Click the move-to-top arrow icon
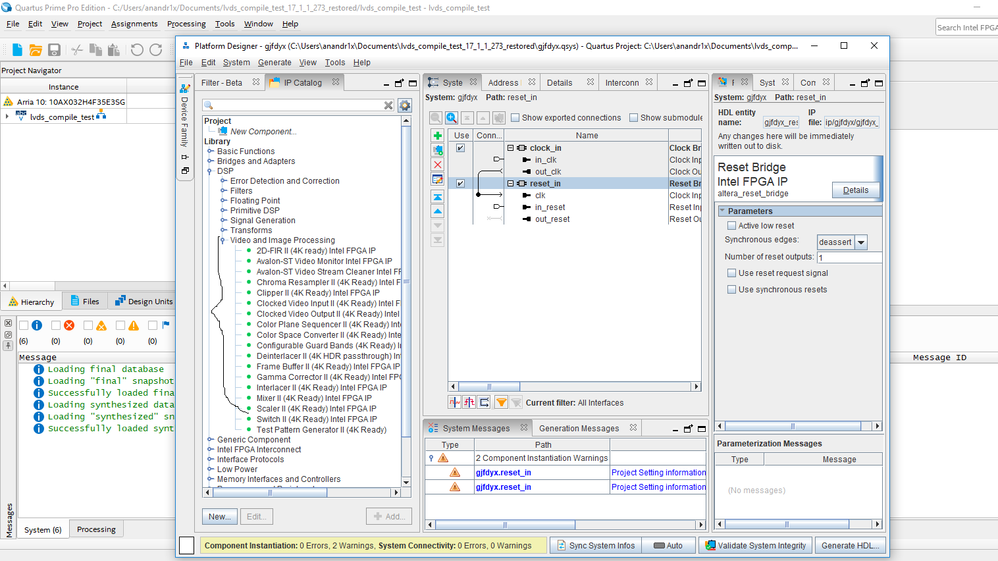 coord(438,198)
